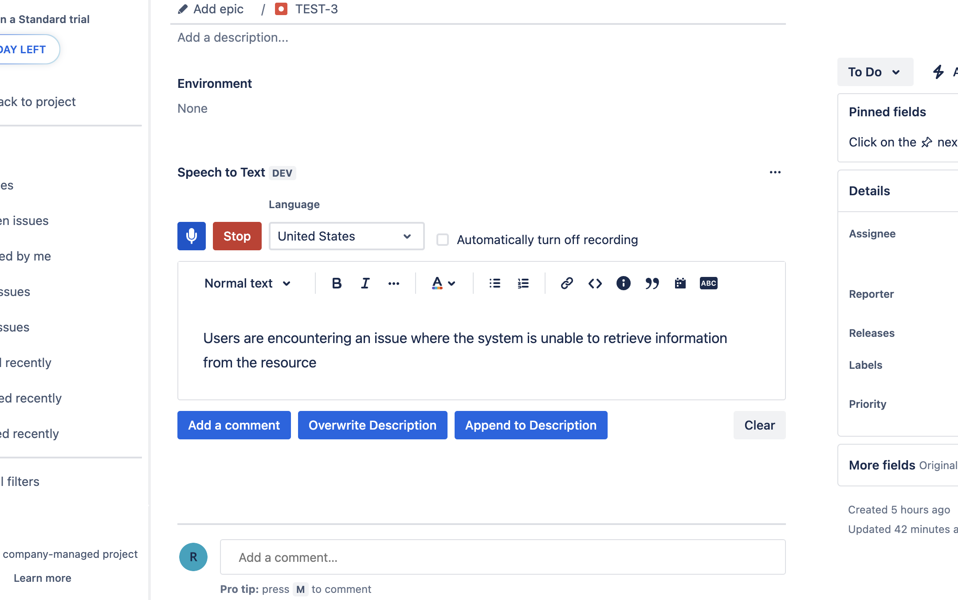Insert an info panel
The width and height of the screenshot is (958, 600).
tap(623, 284)
